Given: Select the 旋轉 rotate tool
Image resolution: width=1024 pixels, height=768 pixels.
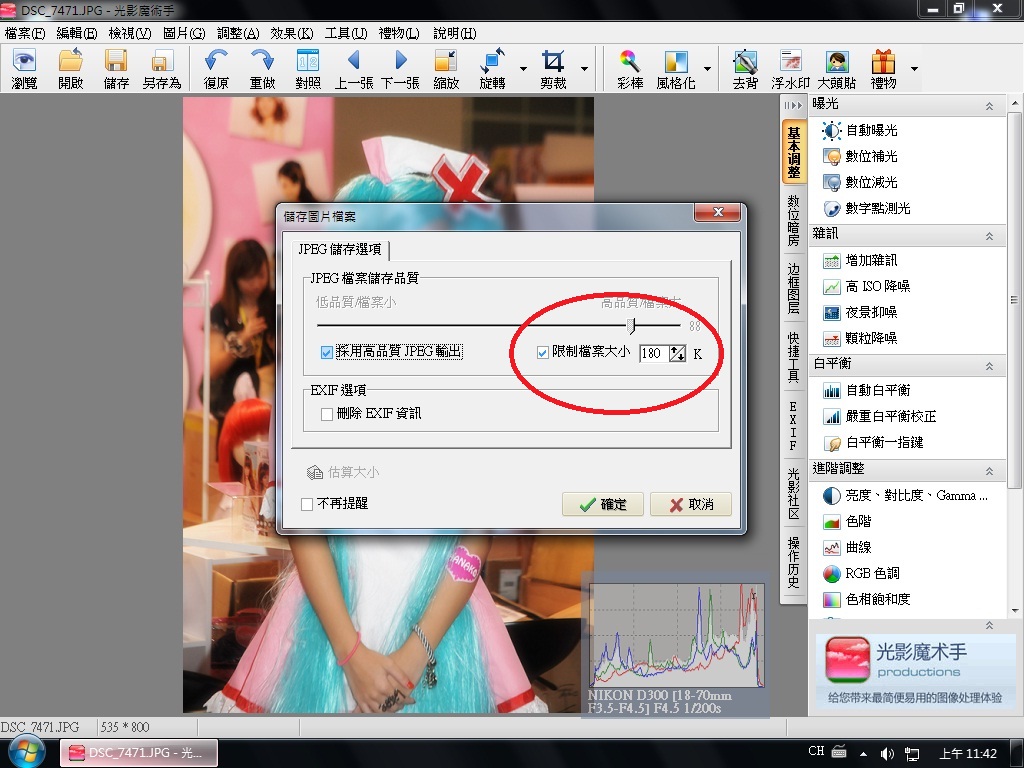Looking at the screenshot, I should (x=493, y=69).
